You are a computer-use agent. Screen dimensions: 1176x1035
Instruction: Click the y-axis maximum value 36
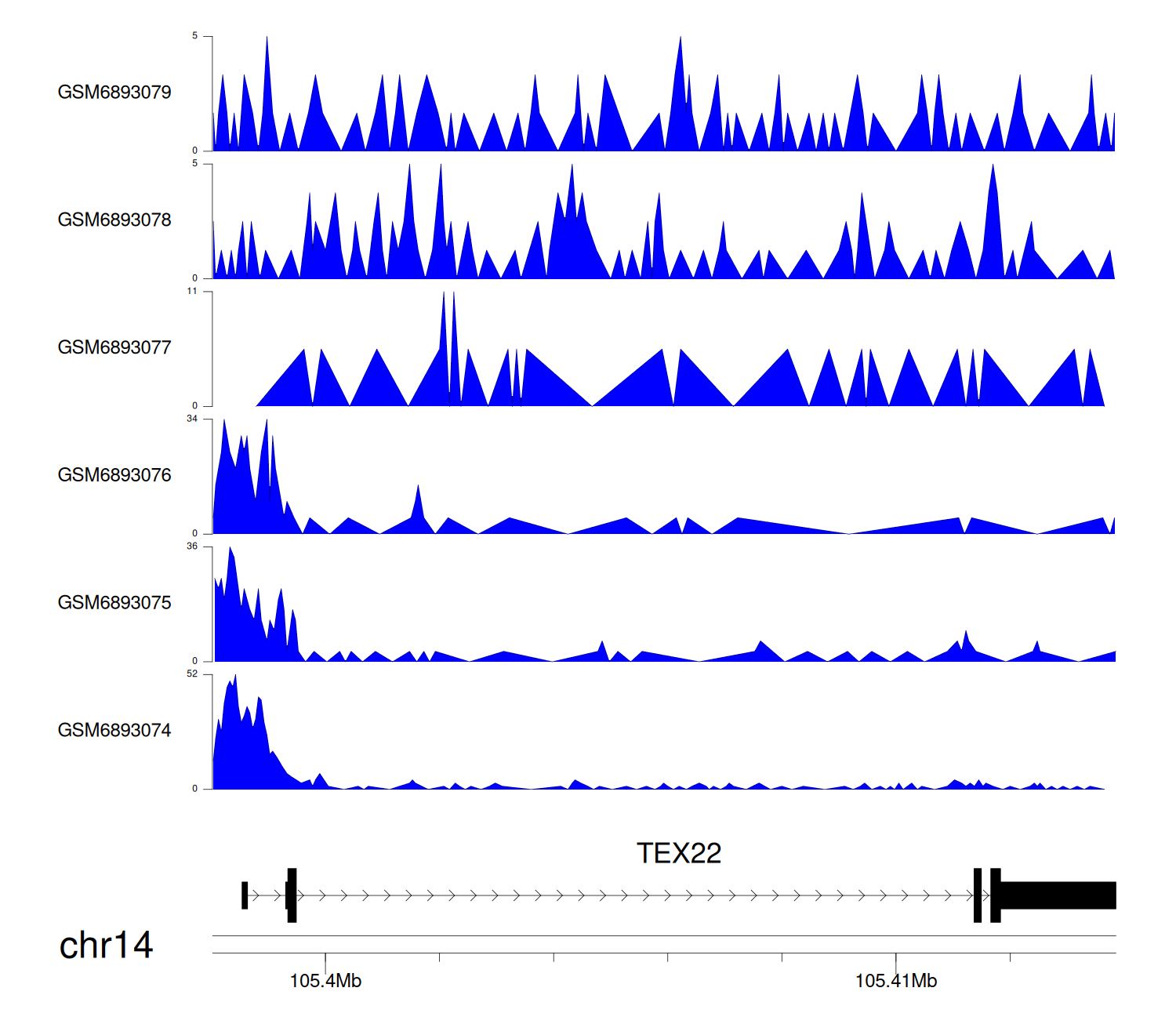pos(192,547)
